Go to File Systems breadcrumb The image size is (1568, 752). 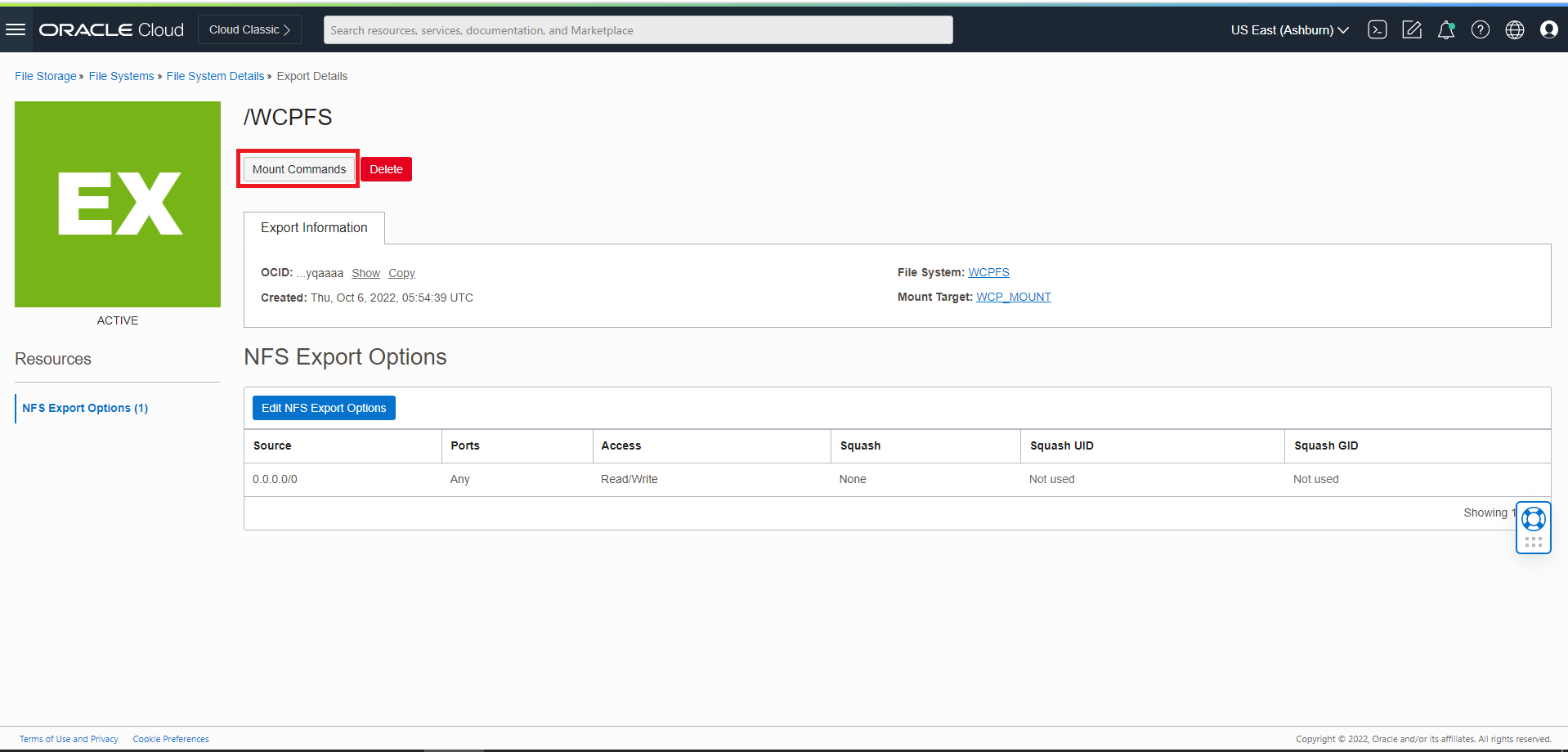point(121,76)
